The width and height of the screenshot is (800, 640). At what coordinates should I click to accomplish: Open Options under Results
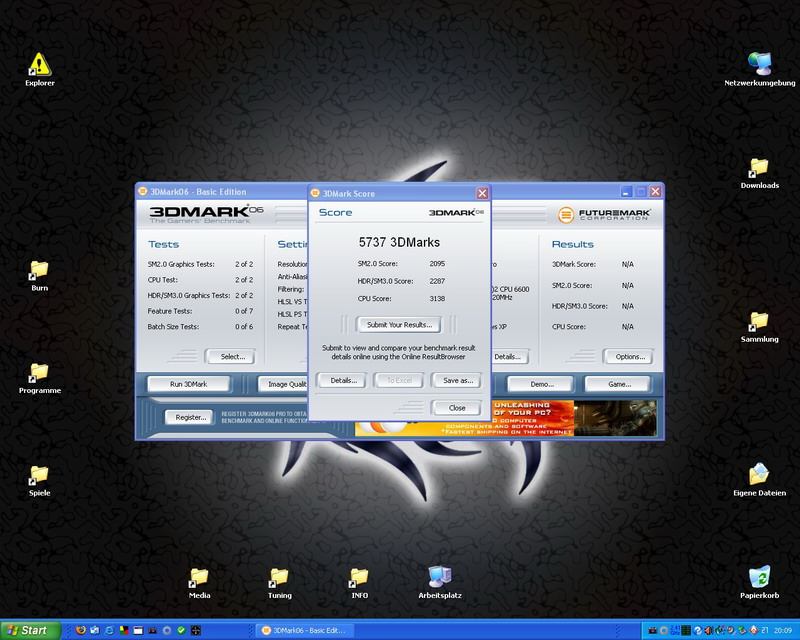[x=630, y=357]
